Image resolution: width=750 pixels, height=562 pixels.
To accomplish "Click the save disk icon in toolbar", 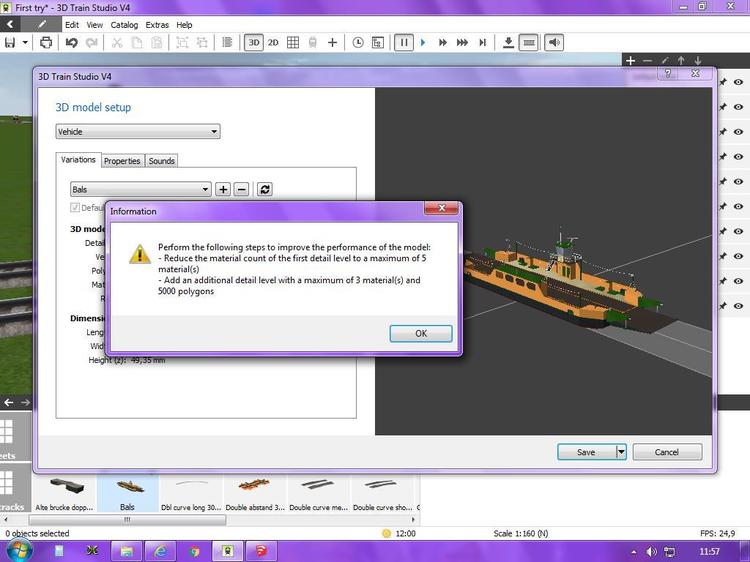I will pyautogui.click(x=11, y=42).
